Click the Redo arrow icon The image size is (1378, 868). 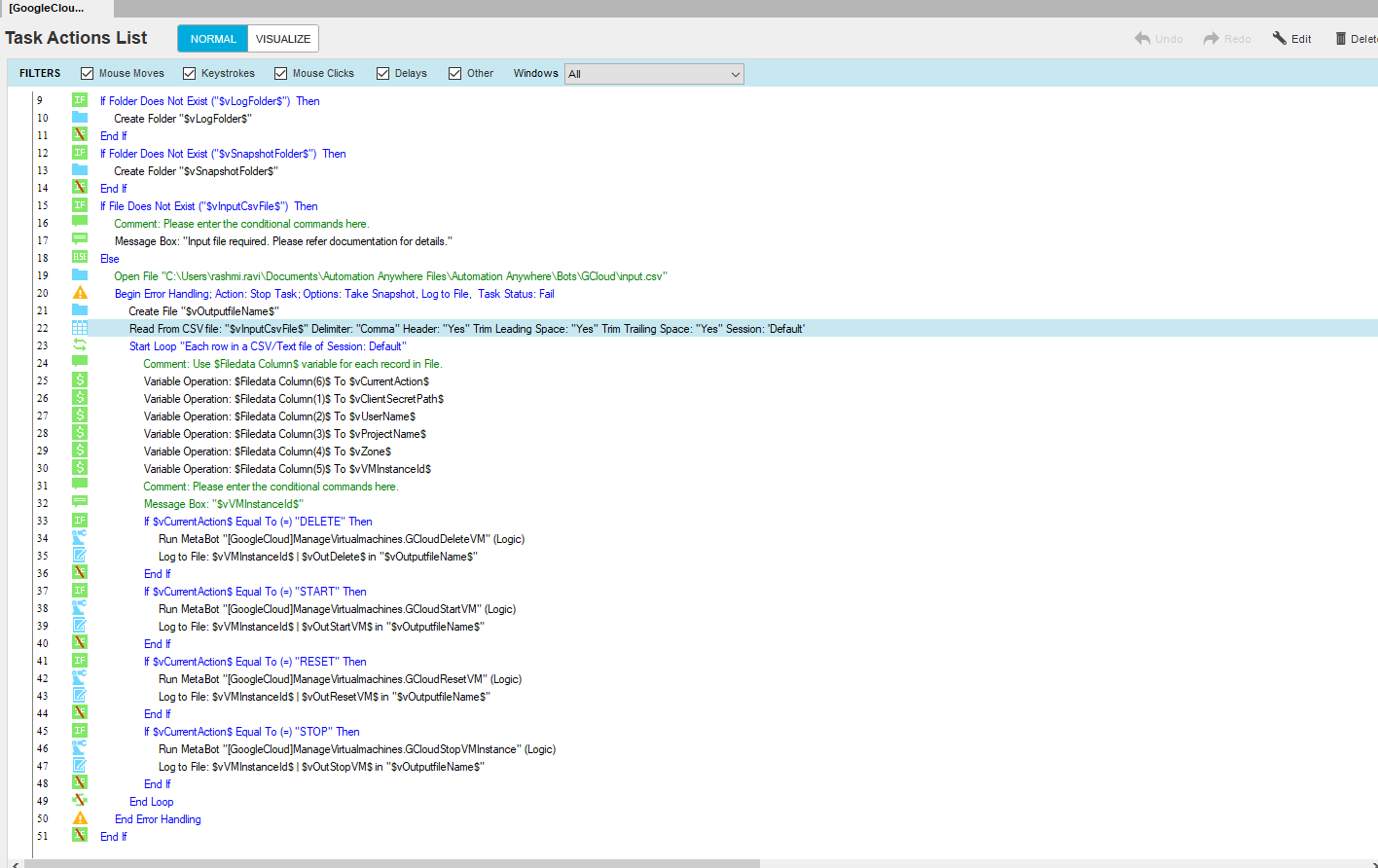[x=1212, y=39]
